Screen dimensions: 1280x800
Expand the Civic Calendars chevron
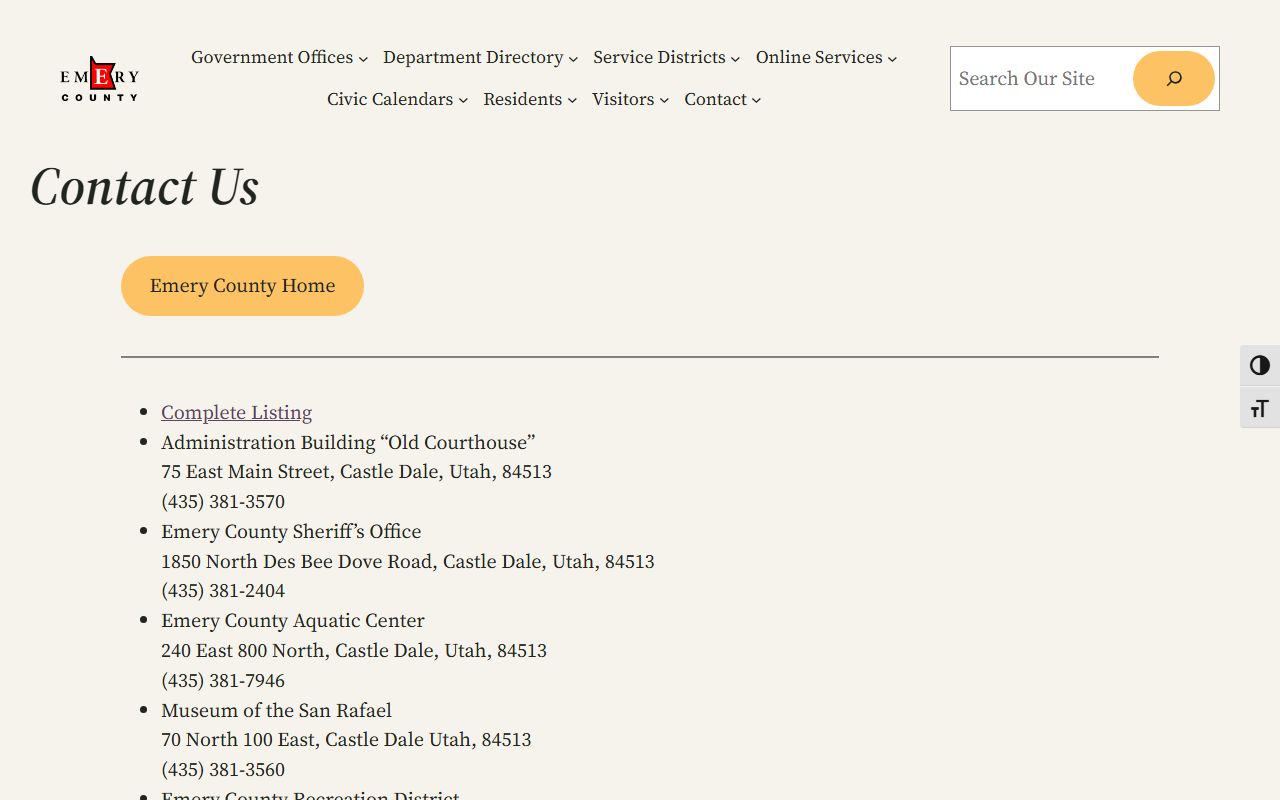[x=463, y=101]
